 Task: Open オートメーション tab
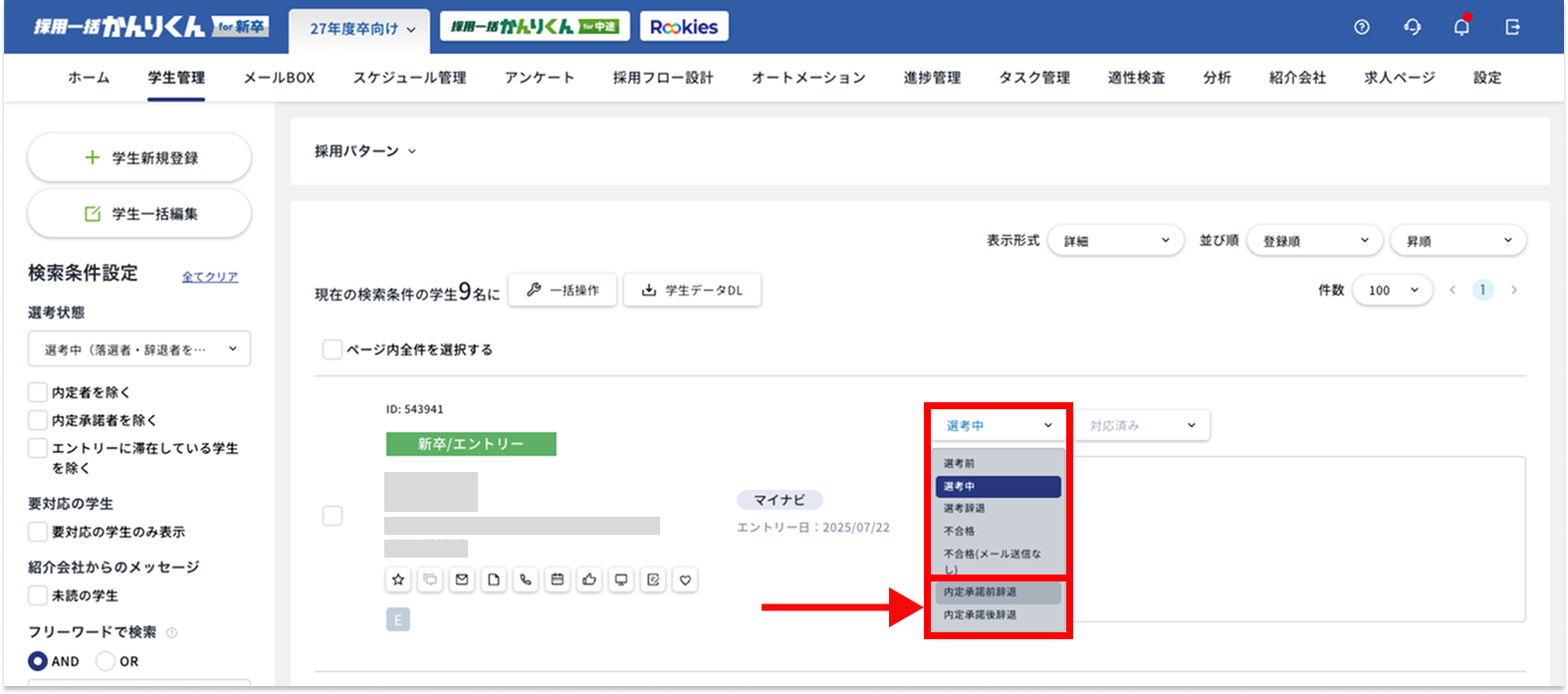(808, 78)
